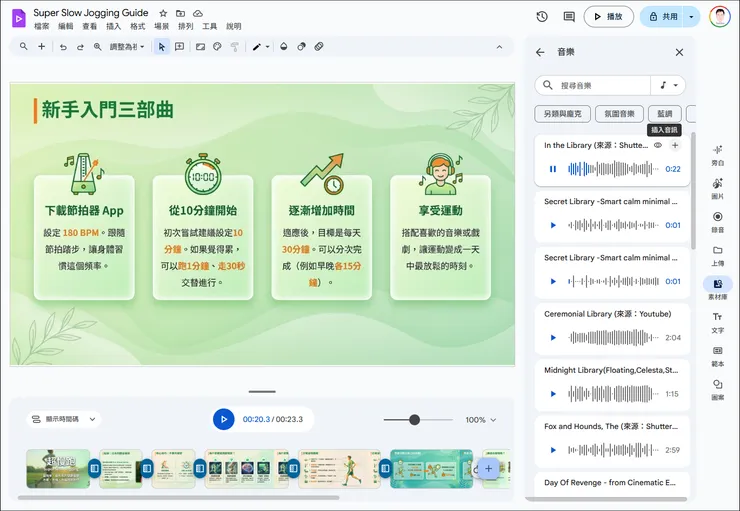Click the link attachment toolbar icon
Image resolution: width=740 pixels, height=511 pixels.
click(x=319, y=47)
